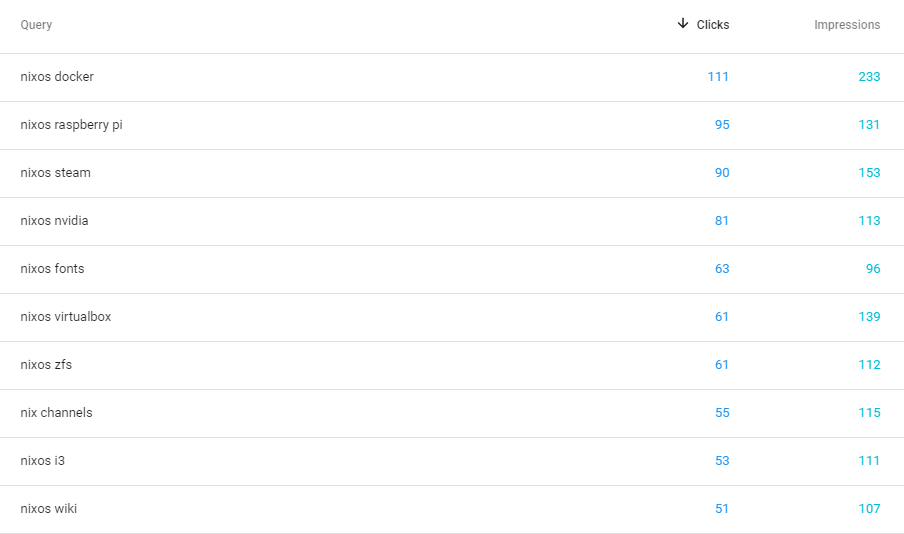This screenshot has height=534, width=904.
Task: Click the sort arrow beside Clicks
Action: [x=683, y=24]
